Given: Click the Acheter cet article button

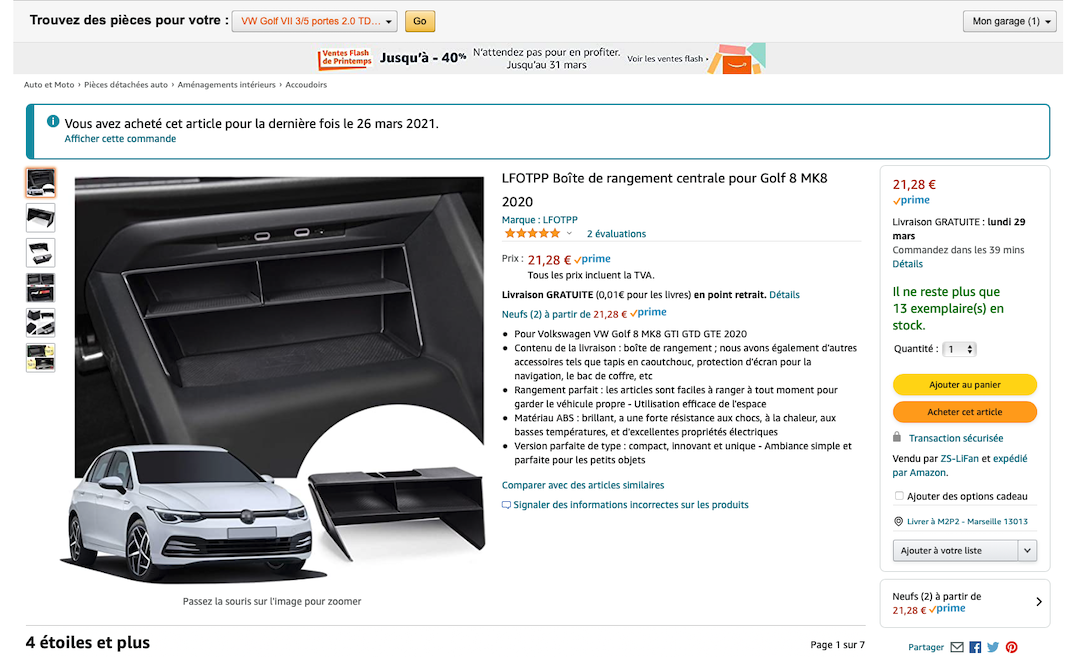Looking at the screenshot, I should pyautogui.click(x=965, y=412).
